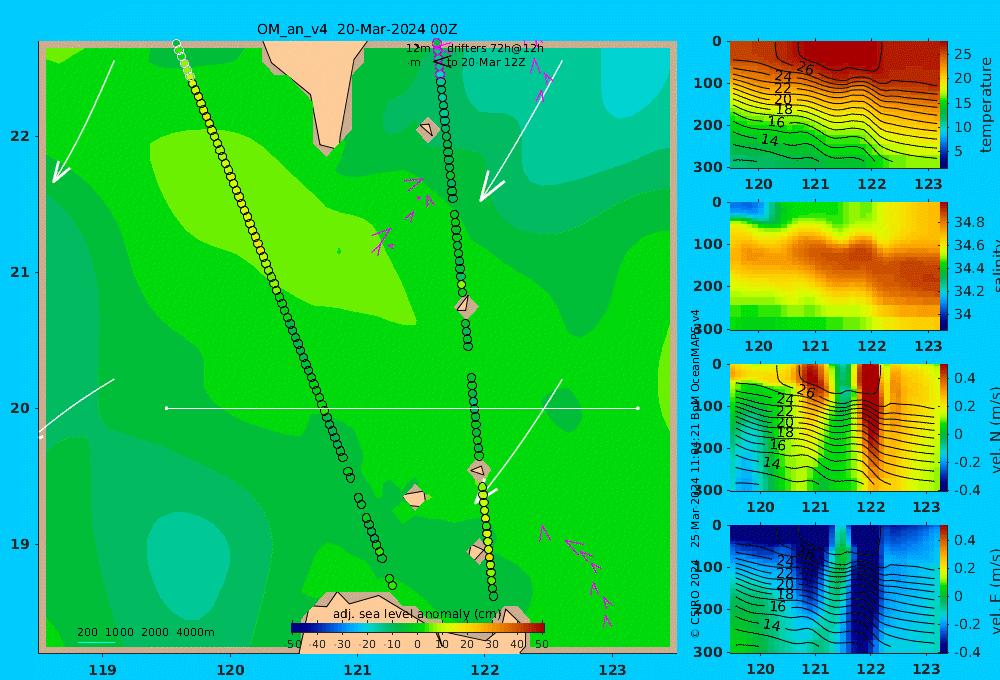
Task: Click the 'vel. N (m/s)' axis label
Action: [x=993, y=431]
